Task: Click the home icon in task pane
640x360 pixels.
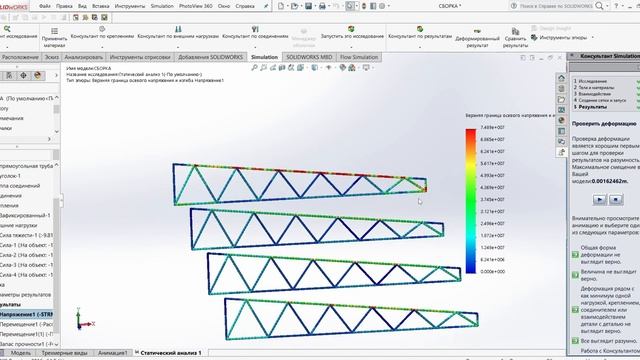Action: (562, 78)
